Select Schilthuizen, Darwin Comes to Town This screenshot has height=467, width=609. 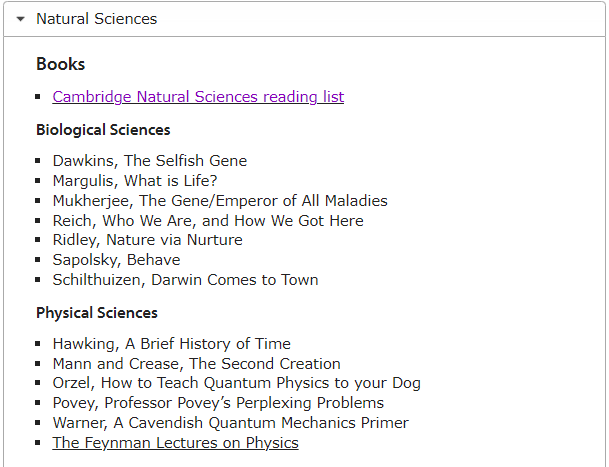pos(185,280)
